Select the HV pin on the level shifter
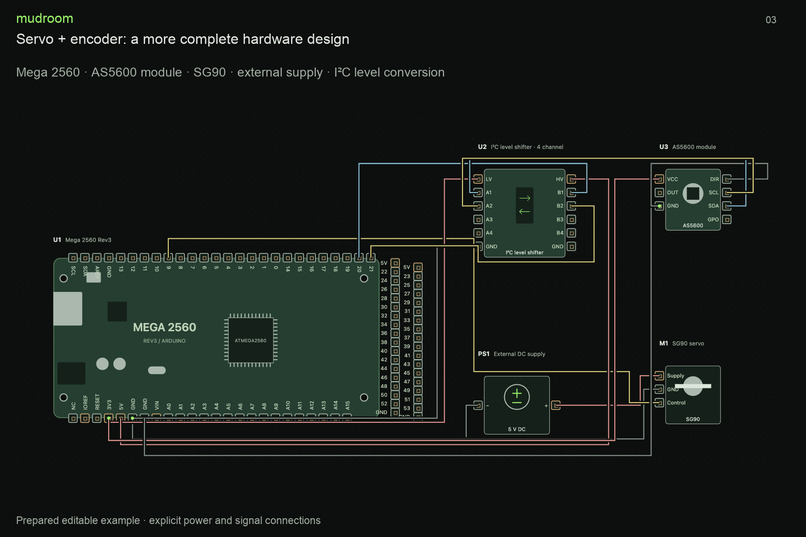Screen dimensions: 806x537 [571, 179]
